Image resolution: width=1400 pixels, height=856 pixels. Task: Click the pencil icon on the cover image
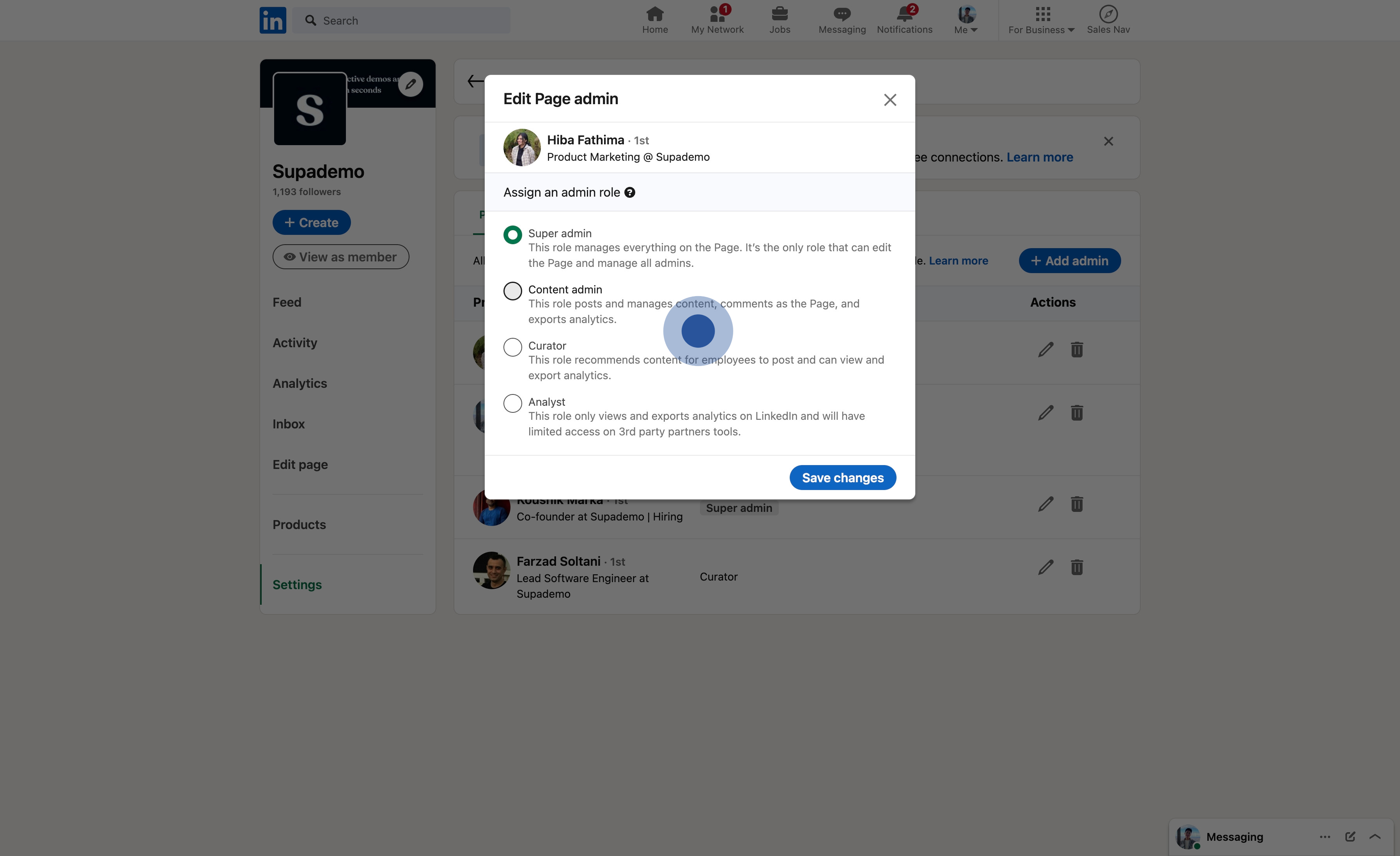click(410, 85)
